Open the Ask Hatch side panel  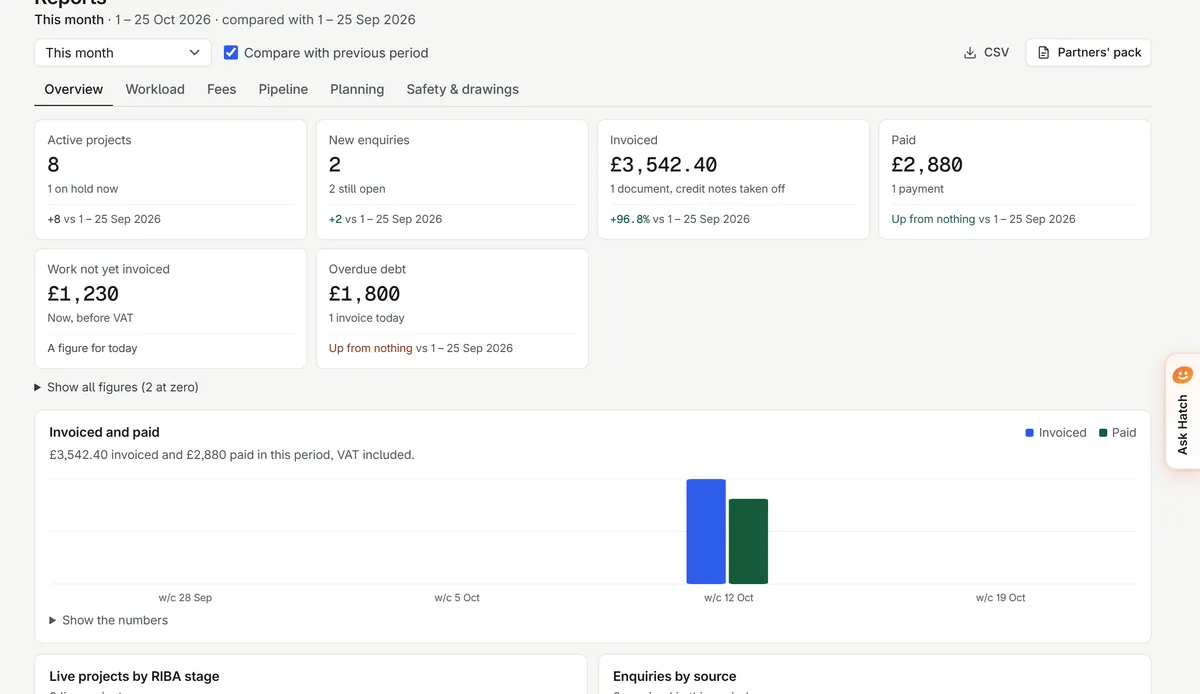pyautogui.click(x=1182, y=411)
